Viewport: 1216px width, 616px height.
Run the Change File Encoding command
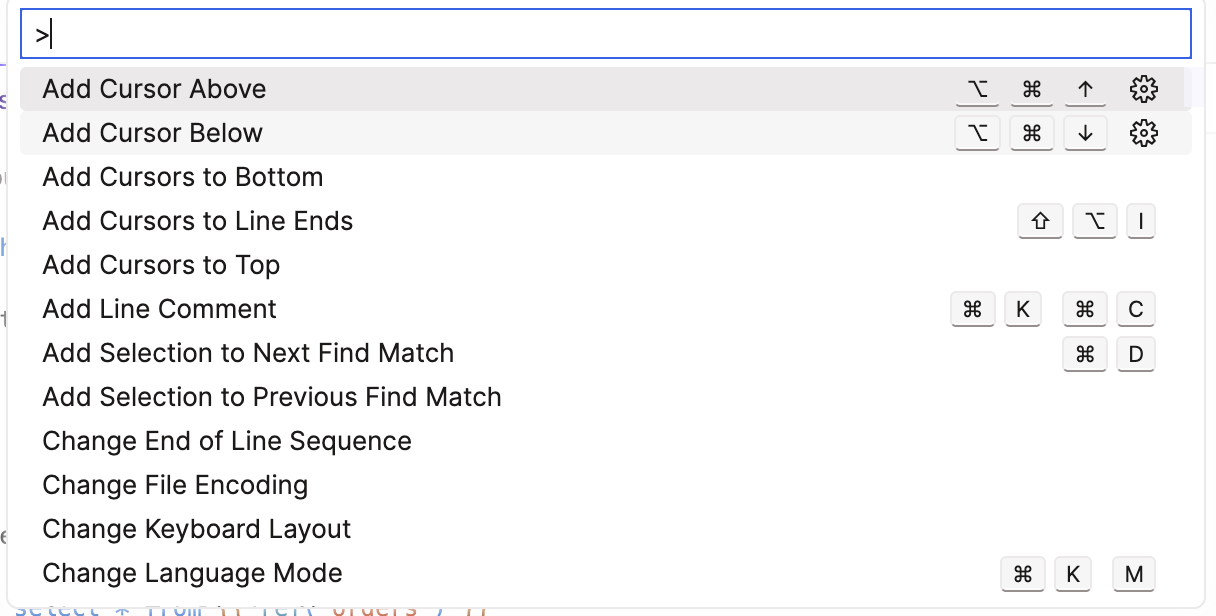(x=175, y=485)
